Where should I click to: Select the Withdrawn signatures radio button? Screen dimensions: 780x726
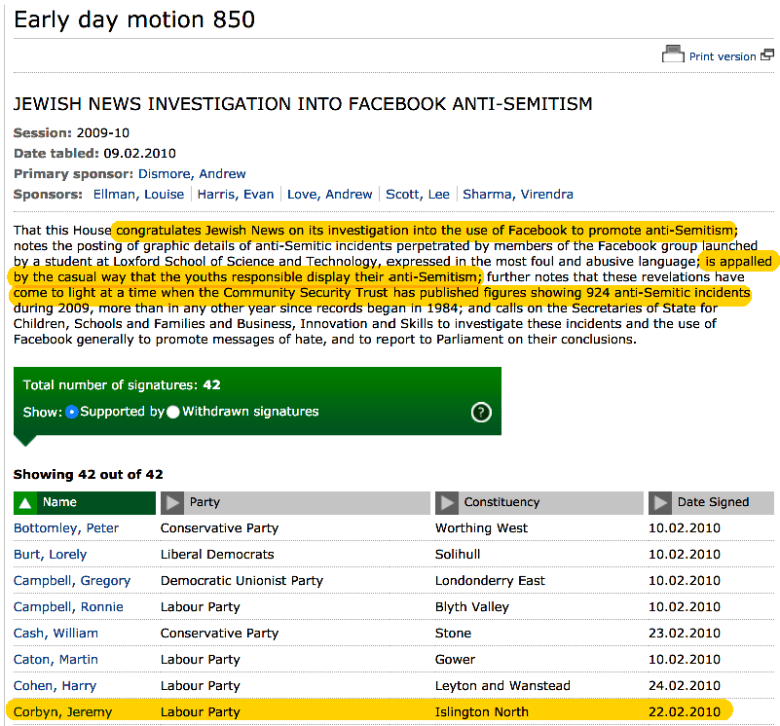[x=173, y=412]
